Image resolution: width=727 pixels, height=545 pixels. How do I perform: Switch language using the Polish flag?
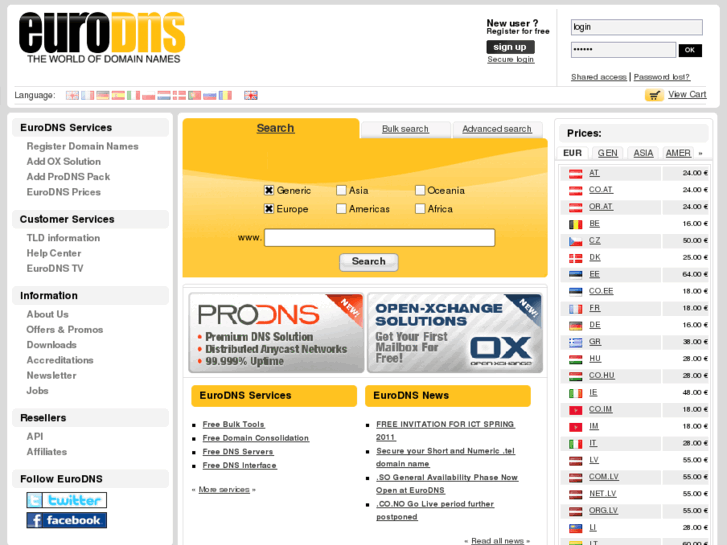coord(148,96)
